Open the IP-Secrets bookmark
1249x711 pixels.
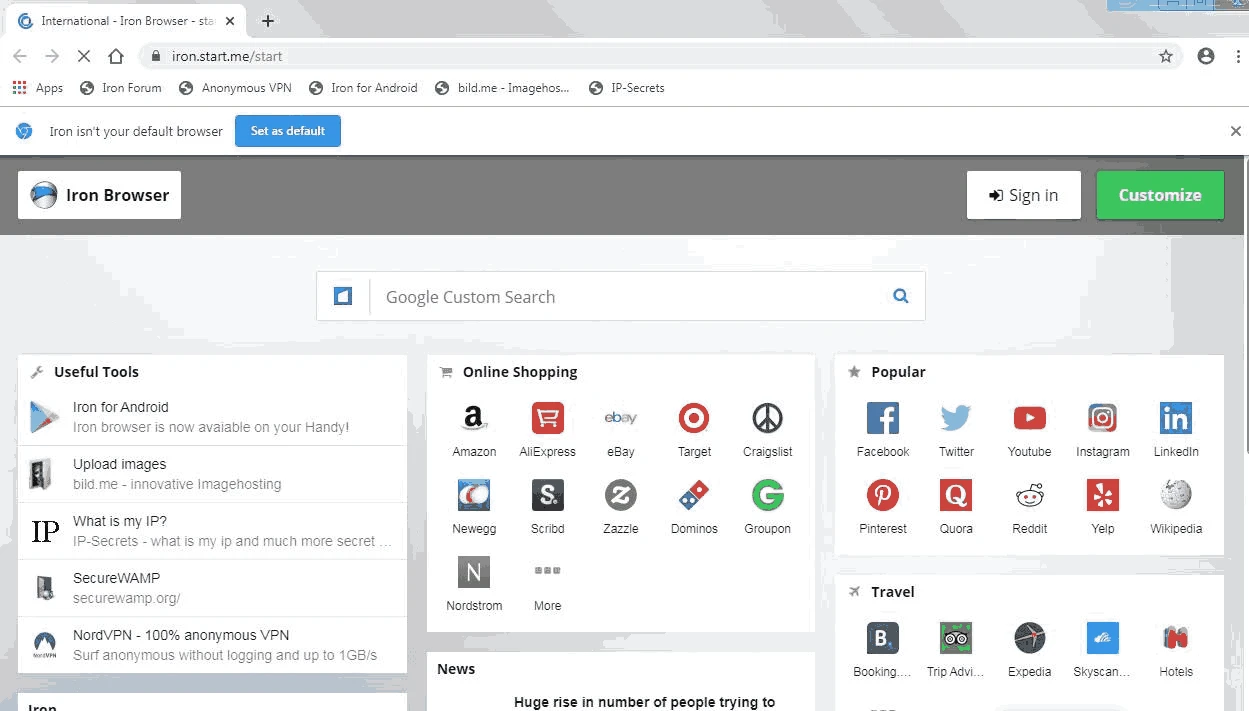627,88
